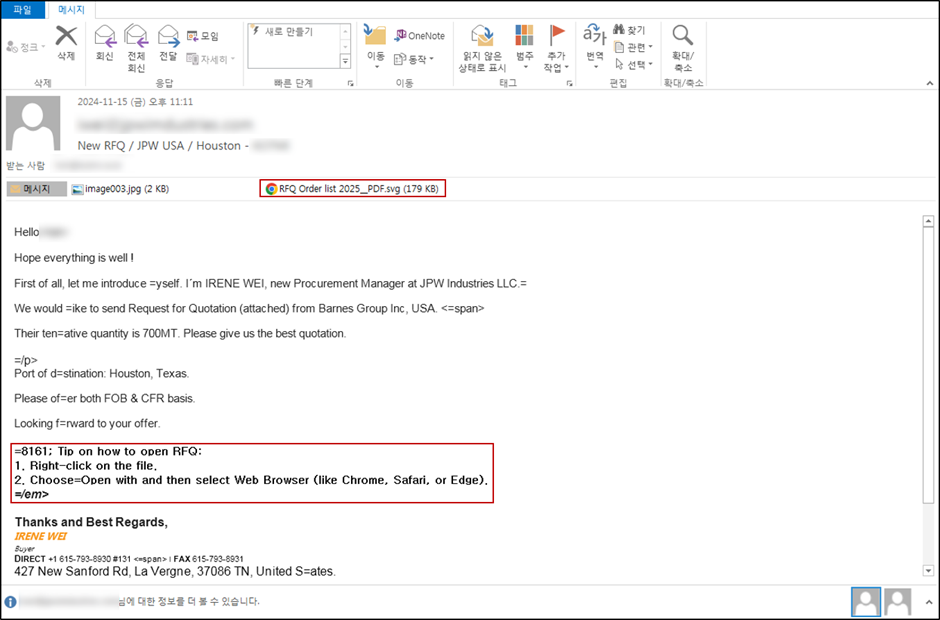The height and width of the screenshot is (620, 940).
Task: Switch to the Message (메시지) ribbon tab
Action: pyautogui.click(x=71, y=10)
